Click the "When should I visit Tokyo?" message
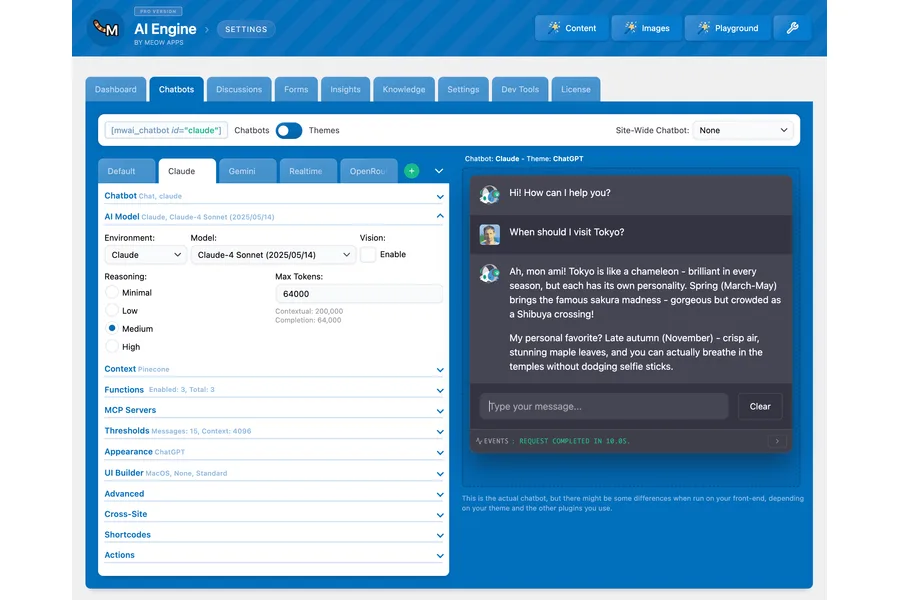Image resolution: width=900 pixels, height=600 pixels. 567,232
